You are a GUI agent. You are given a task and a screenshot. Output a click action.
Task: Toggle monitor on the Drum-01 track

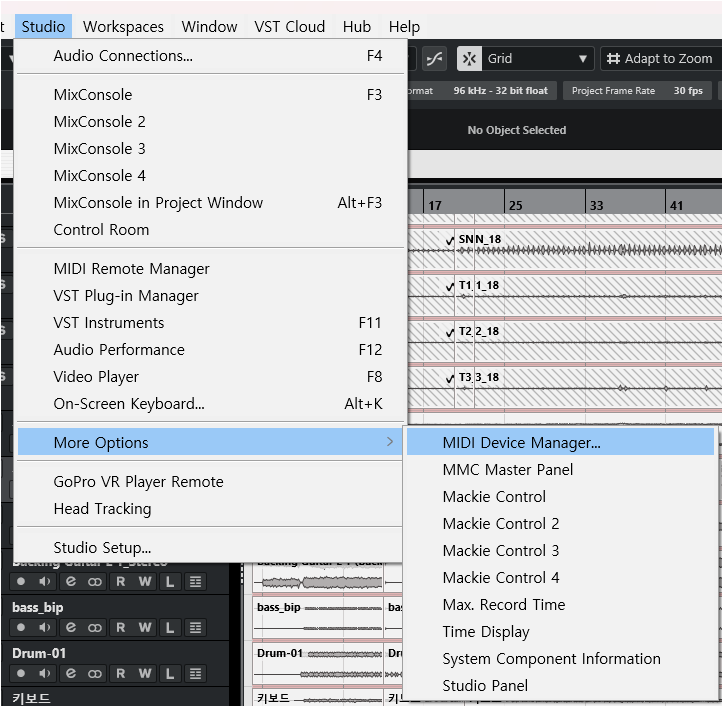coord(45,673)
